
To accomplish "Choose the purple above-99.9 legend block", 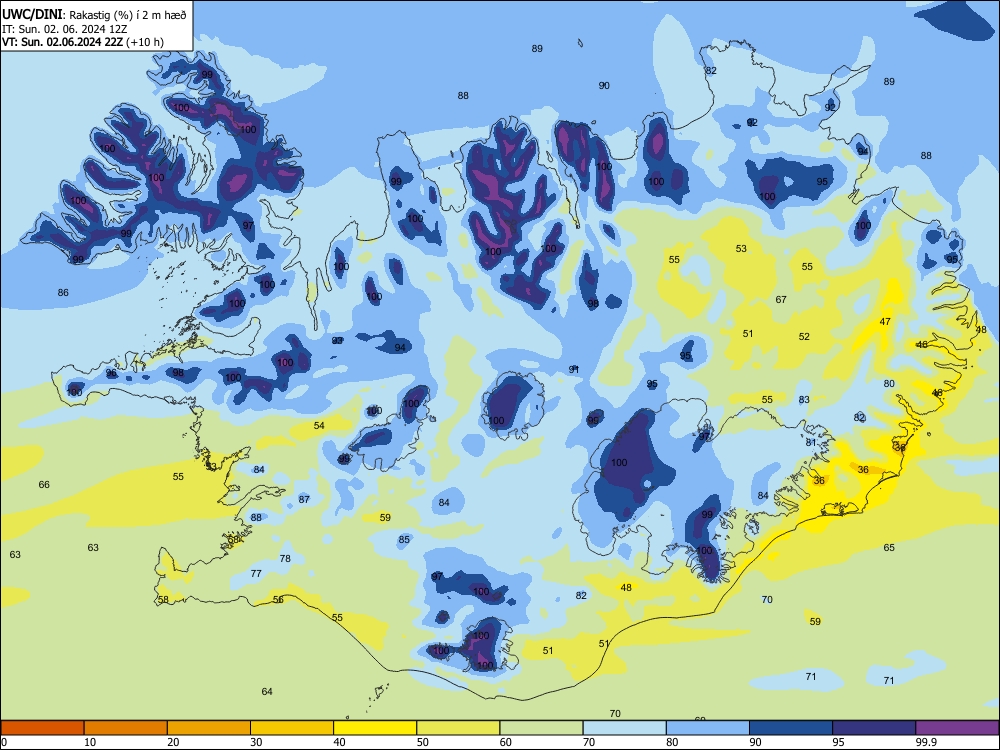I will click(x=957, y=728).
